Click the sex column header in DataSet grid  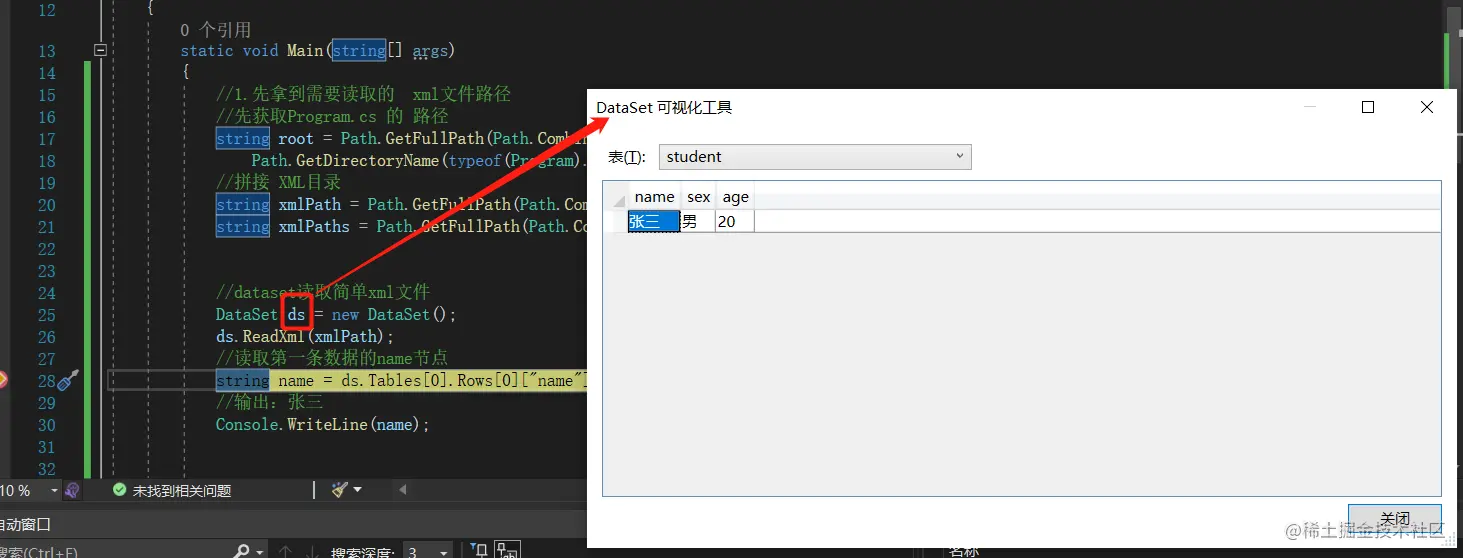click(x=698, y=197)
